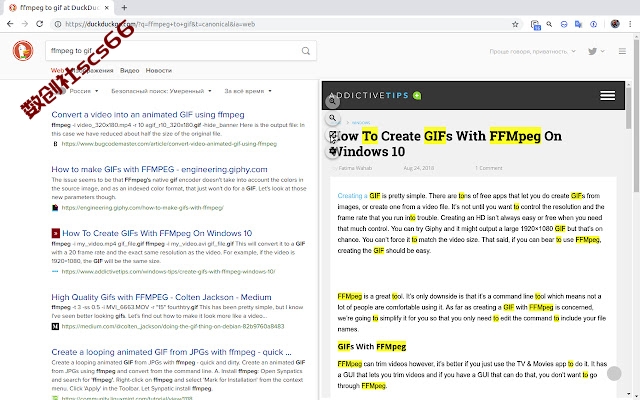Image resolution: width=640 pixels, height=400 pixels.
Task: Open the bugcodemaster.com result URL
Action: tap(169, 144)
